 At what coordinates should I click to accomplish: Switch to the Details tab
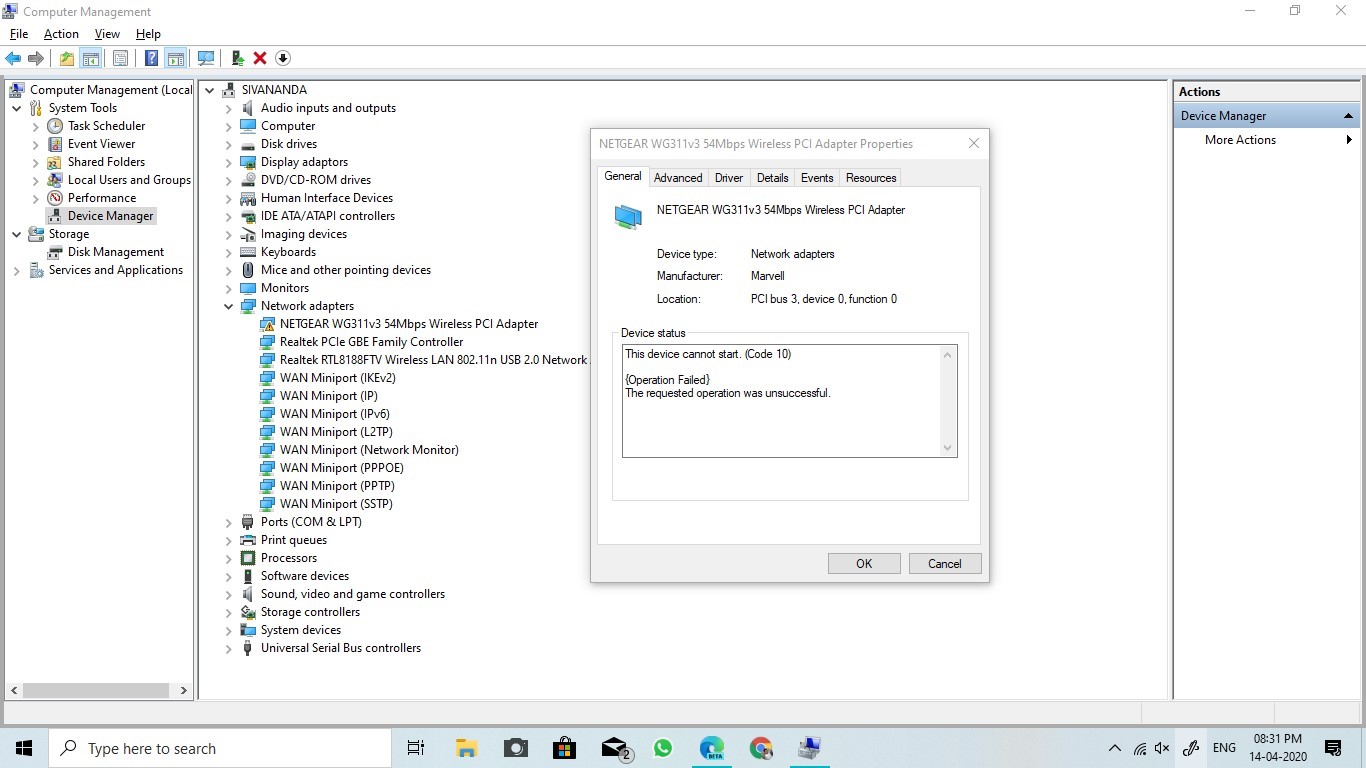772,178
